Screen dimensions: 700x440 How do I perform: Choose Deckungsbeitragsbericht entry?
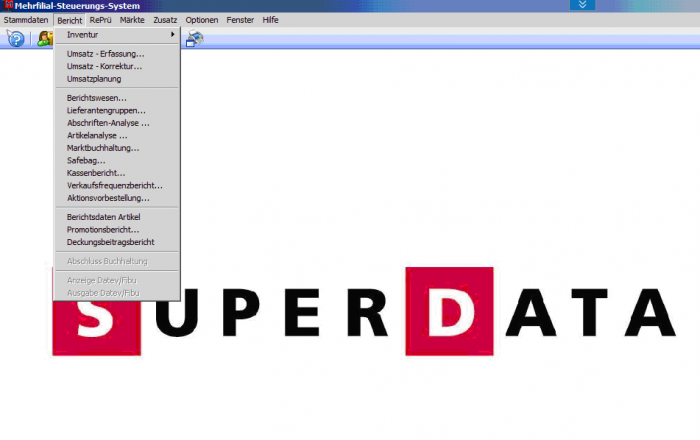pos(117,242)
